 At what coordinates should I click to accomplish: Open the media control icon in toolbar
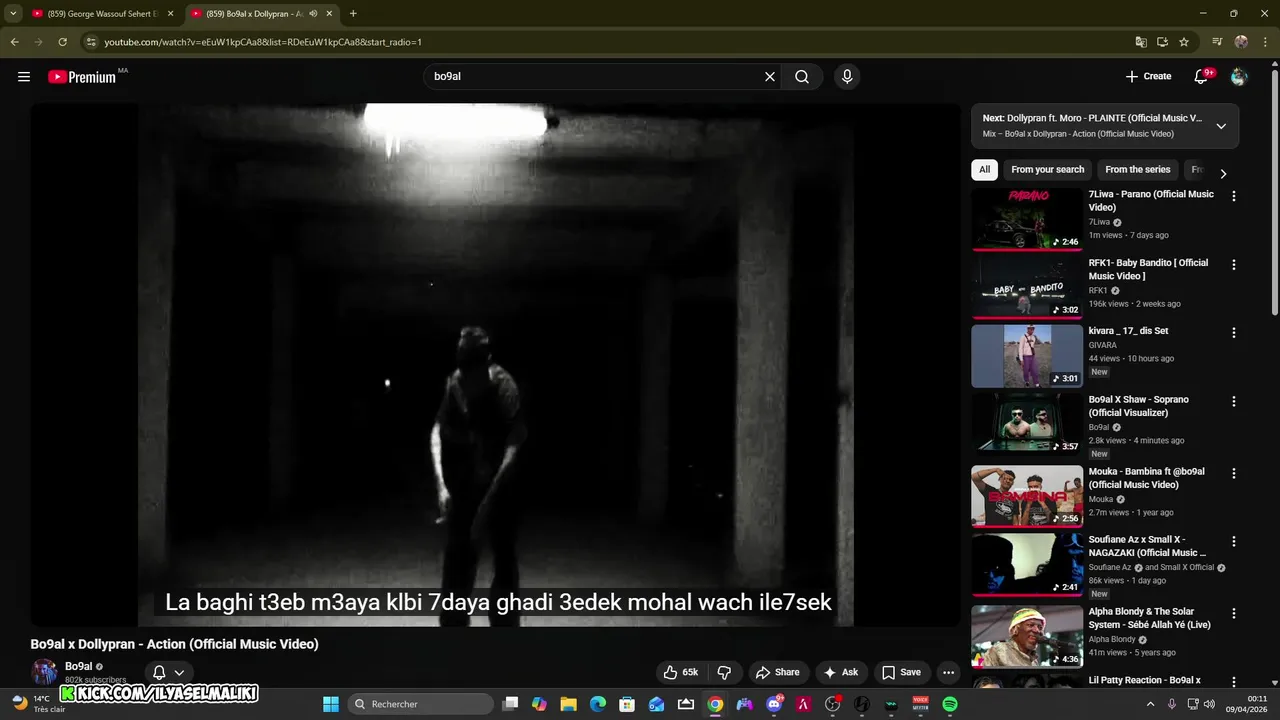pyautogui.click(x=1217, y=42)
